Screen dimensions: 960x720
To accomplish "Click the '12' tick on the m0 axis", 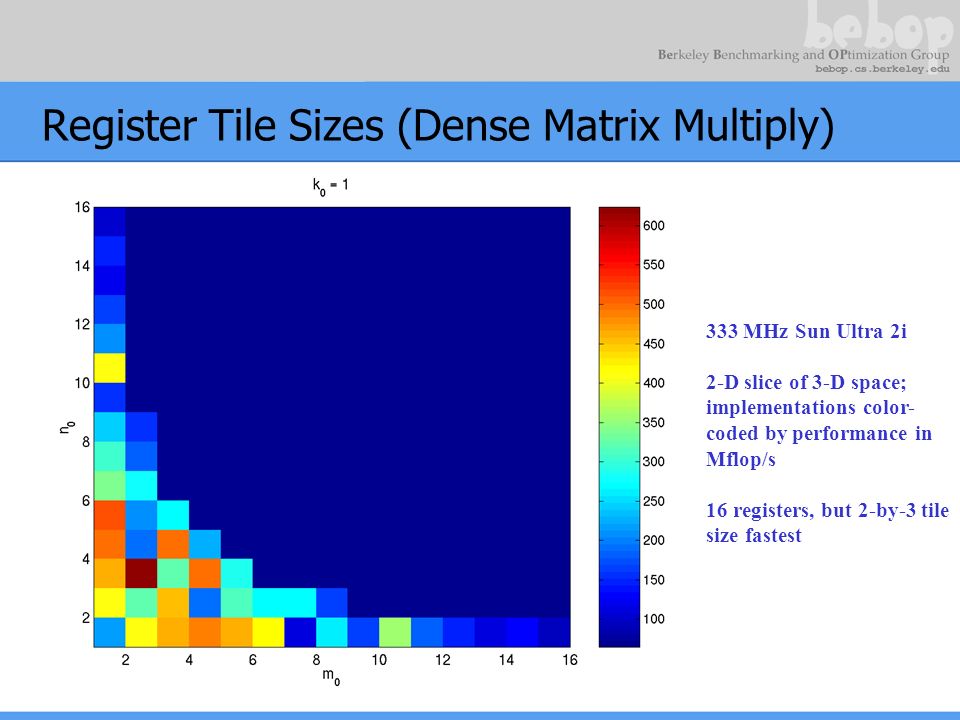I will [443, 660].
